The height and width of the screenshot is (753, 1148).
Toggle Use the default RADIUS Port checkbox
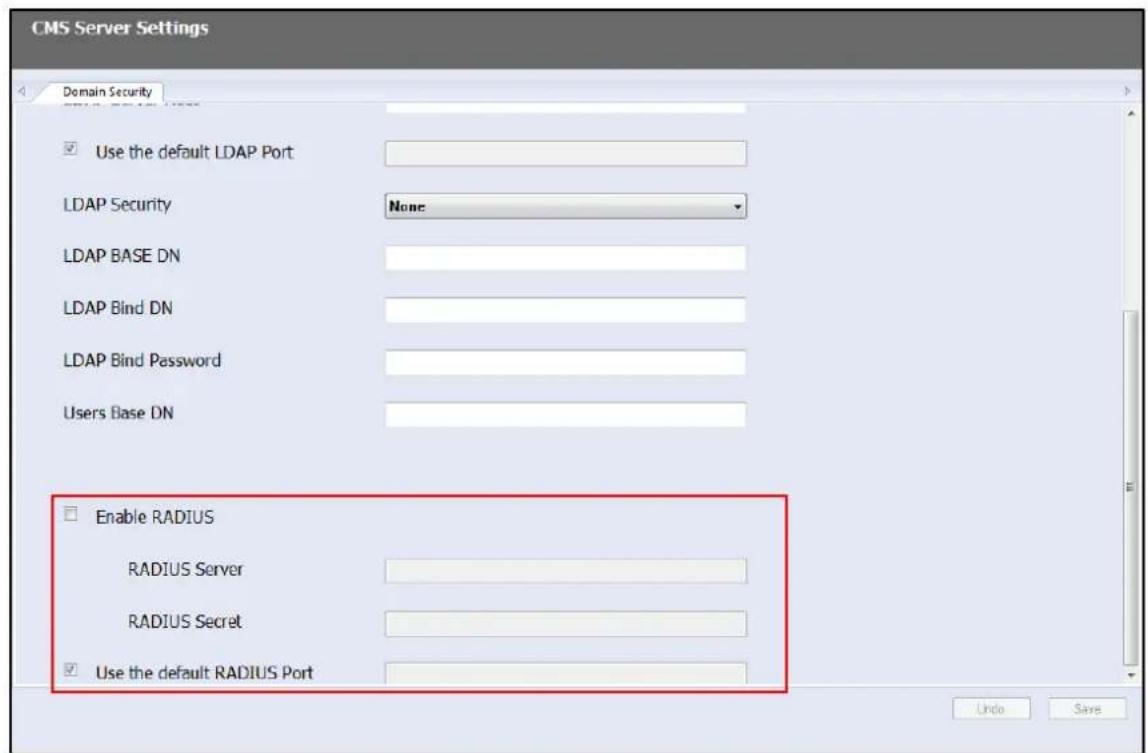coord(71,669)
